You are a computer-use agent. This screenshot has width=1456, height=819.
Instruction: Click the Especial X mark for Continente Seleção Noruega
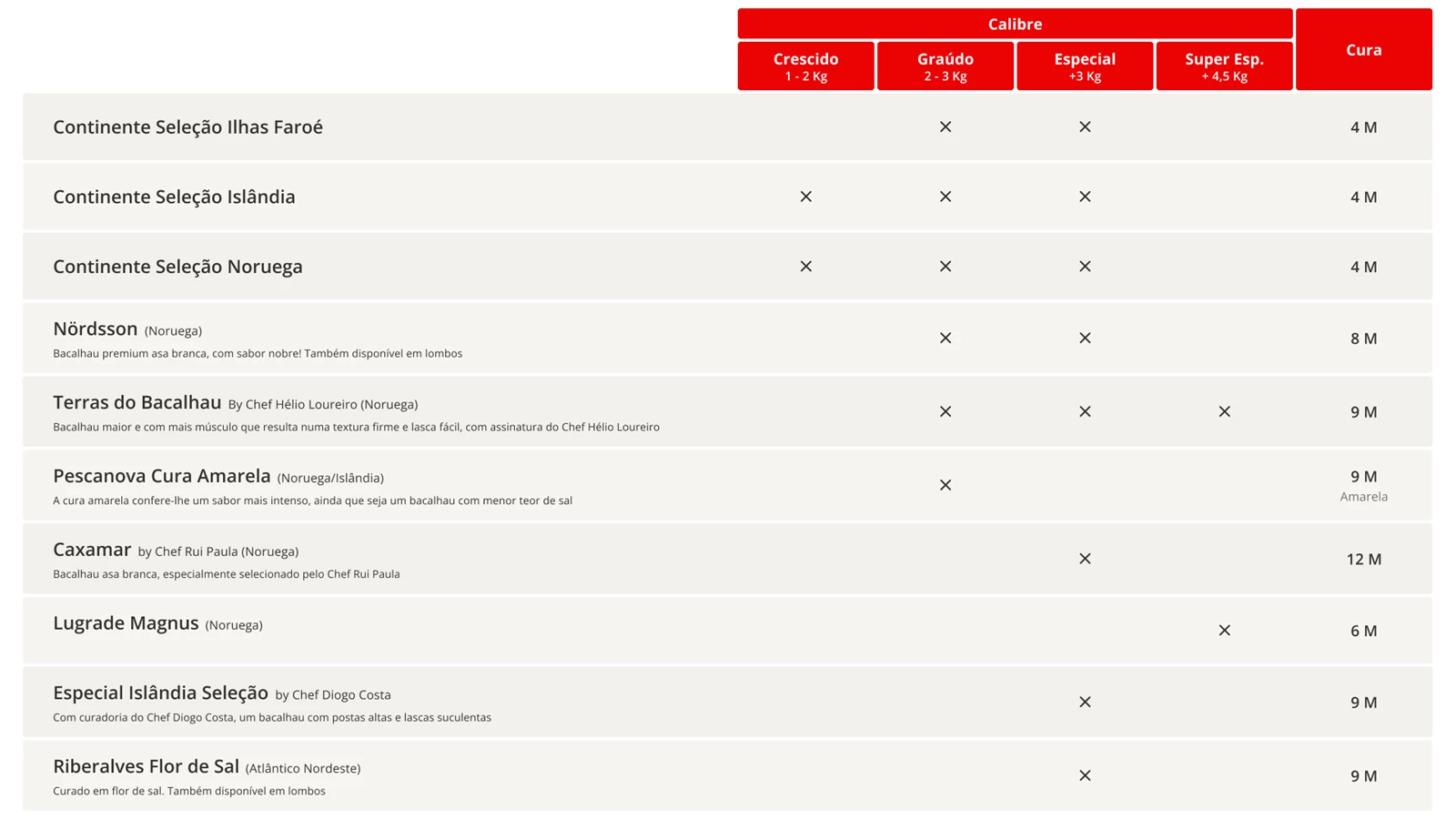coord(1085,267)
